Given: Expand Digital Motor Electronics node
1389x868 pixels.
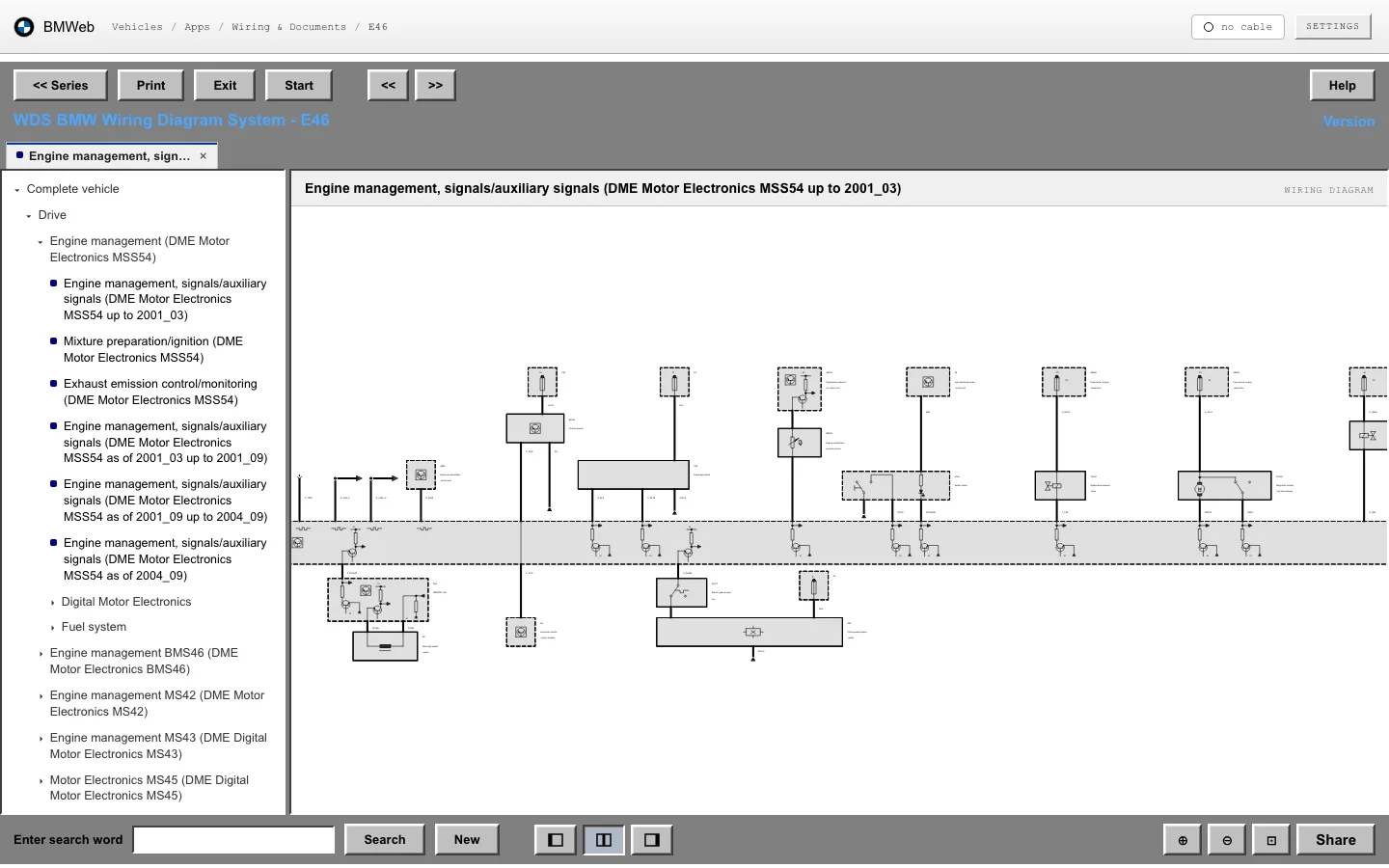Looking at the screenshot, I should coord(52,603).
